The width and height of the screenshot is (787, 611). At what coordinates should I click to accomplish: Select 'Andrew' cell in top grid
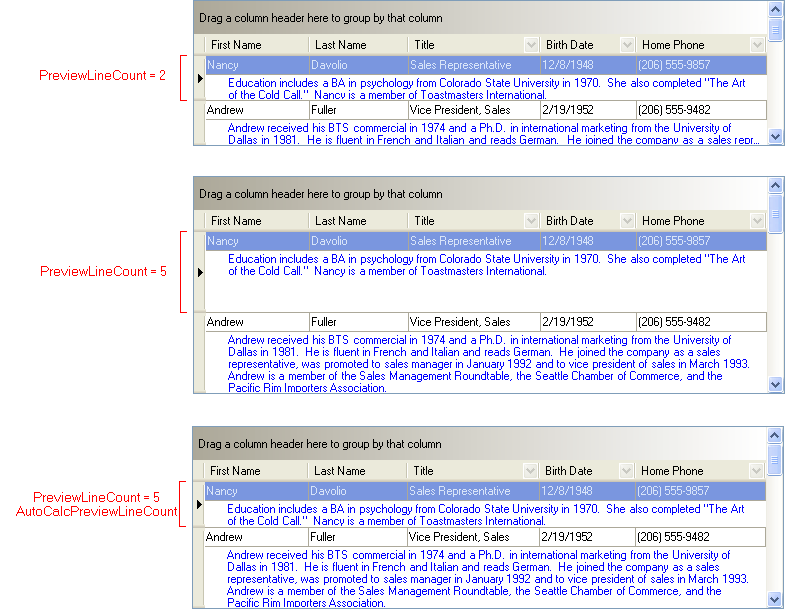[x=257, y=110]
